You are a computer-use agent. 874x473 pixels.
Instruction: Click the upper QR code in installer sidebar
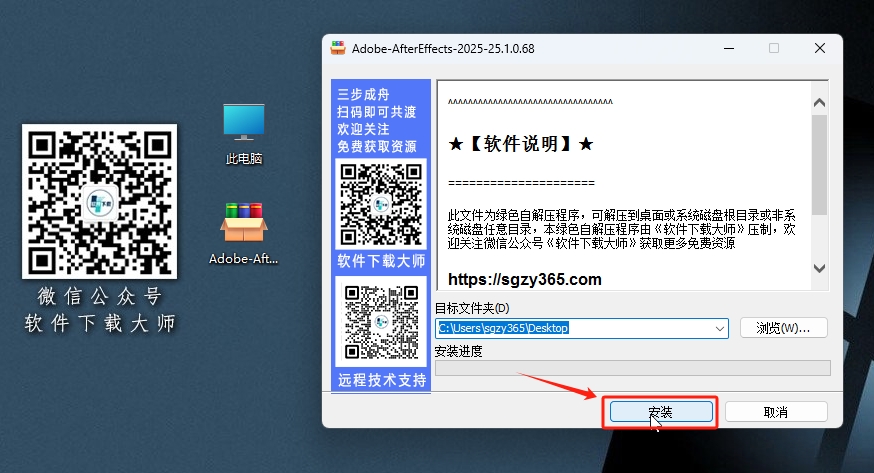(x=381, y=204)
